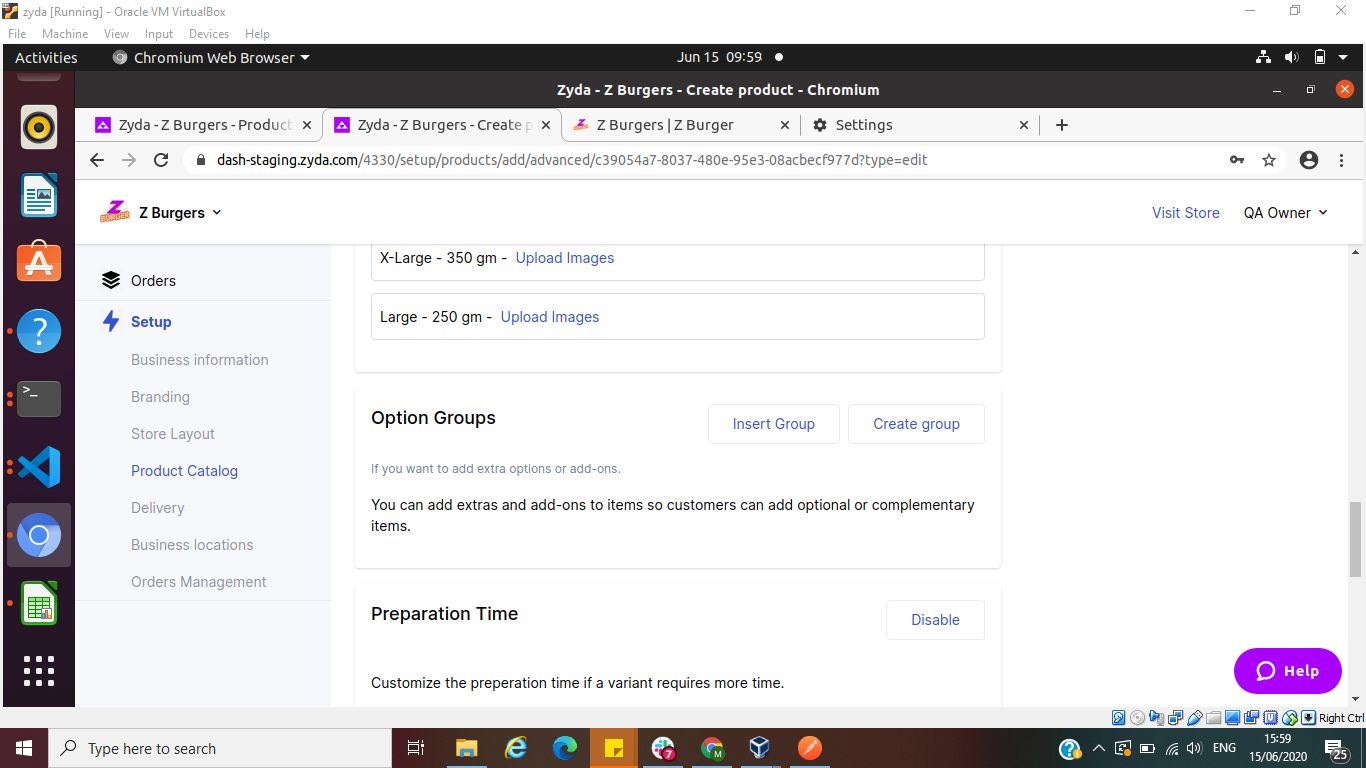
Task: Open the Help icon in the Ubuntu dock
Action: pyautogui.click(x=39, y=331)
